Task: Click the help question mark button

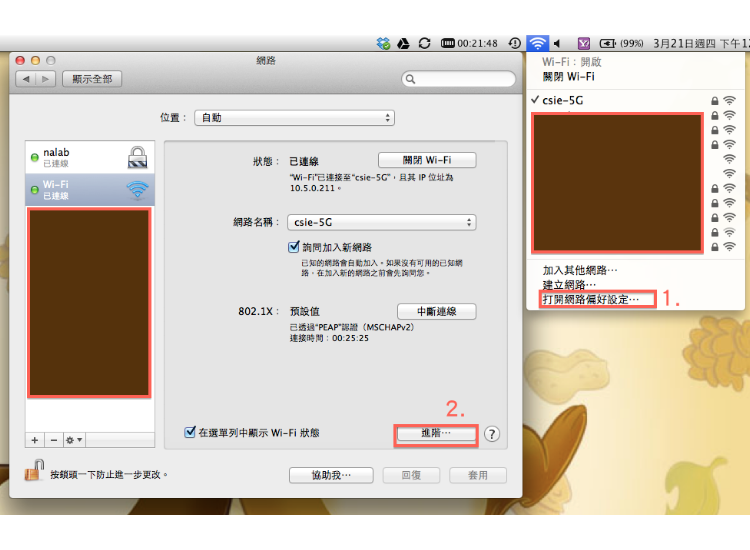Action: click(492, 434)
